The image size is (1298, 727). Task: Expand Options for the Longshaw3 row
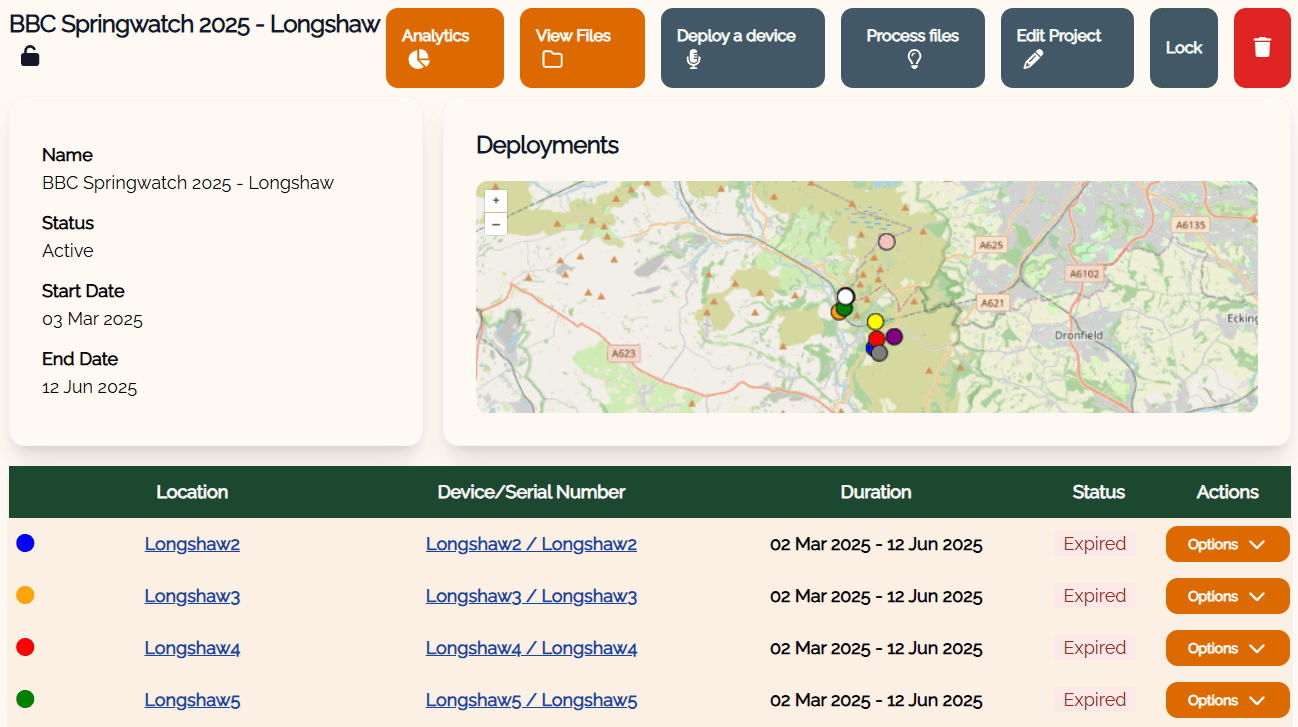pos(1228,596)
